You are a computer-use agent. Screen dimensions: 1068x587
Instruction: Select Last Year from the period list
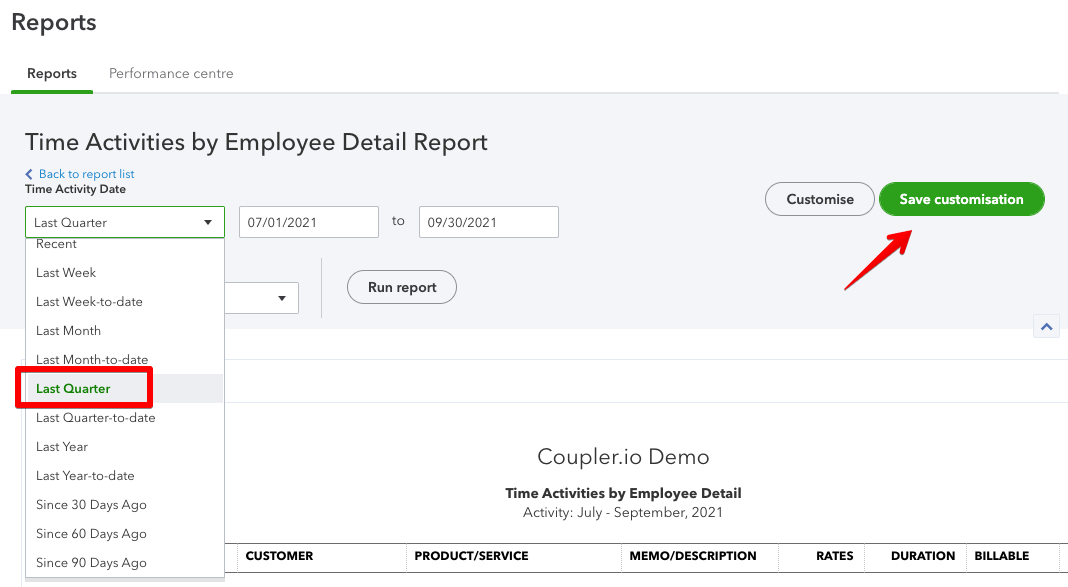61,446
